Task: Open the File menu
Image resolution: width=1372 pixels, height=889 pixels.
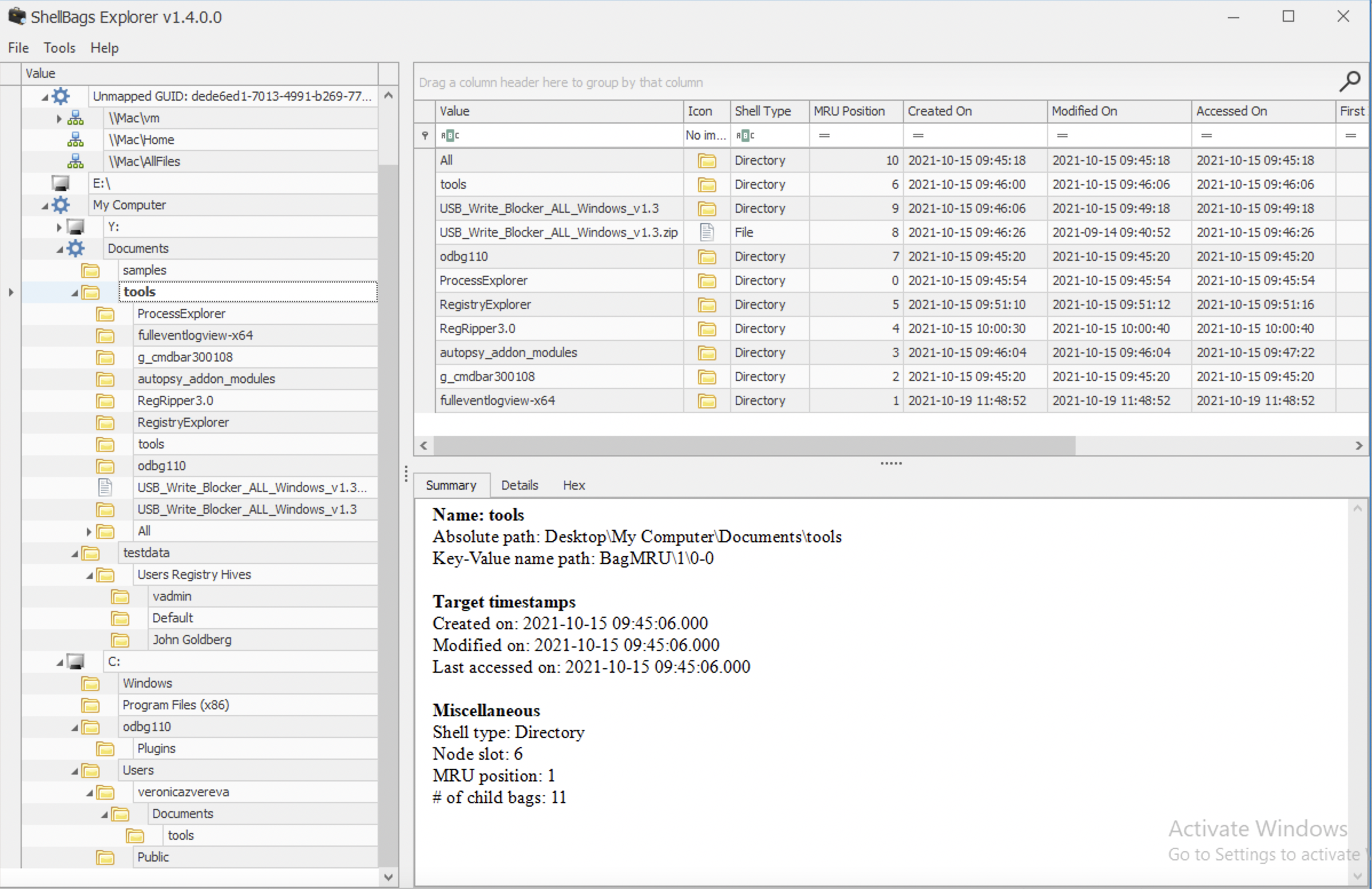Action: point(18,48)
